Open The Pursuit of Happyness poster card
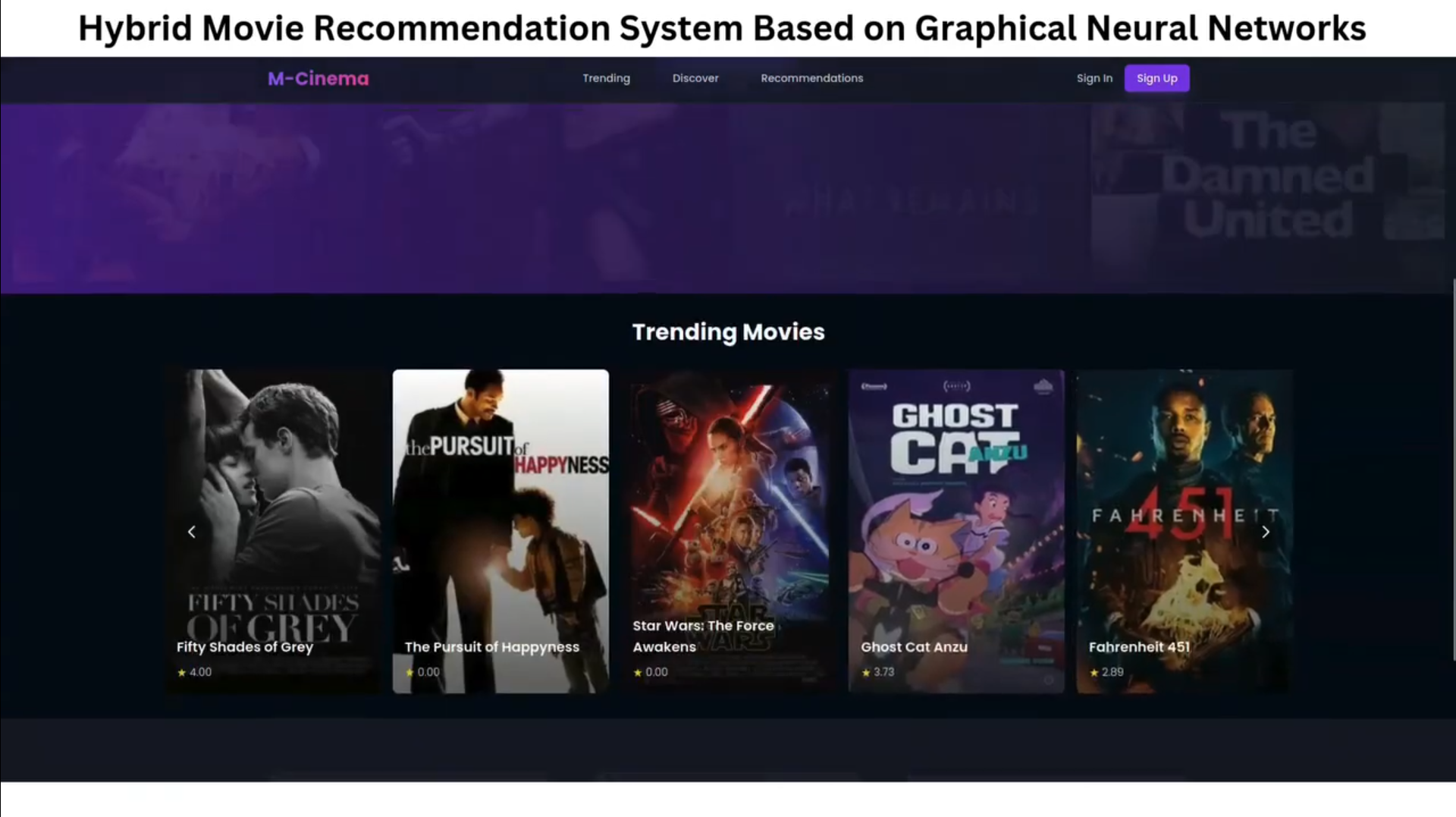1456x817 pixels. (x=500, y=531)
